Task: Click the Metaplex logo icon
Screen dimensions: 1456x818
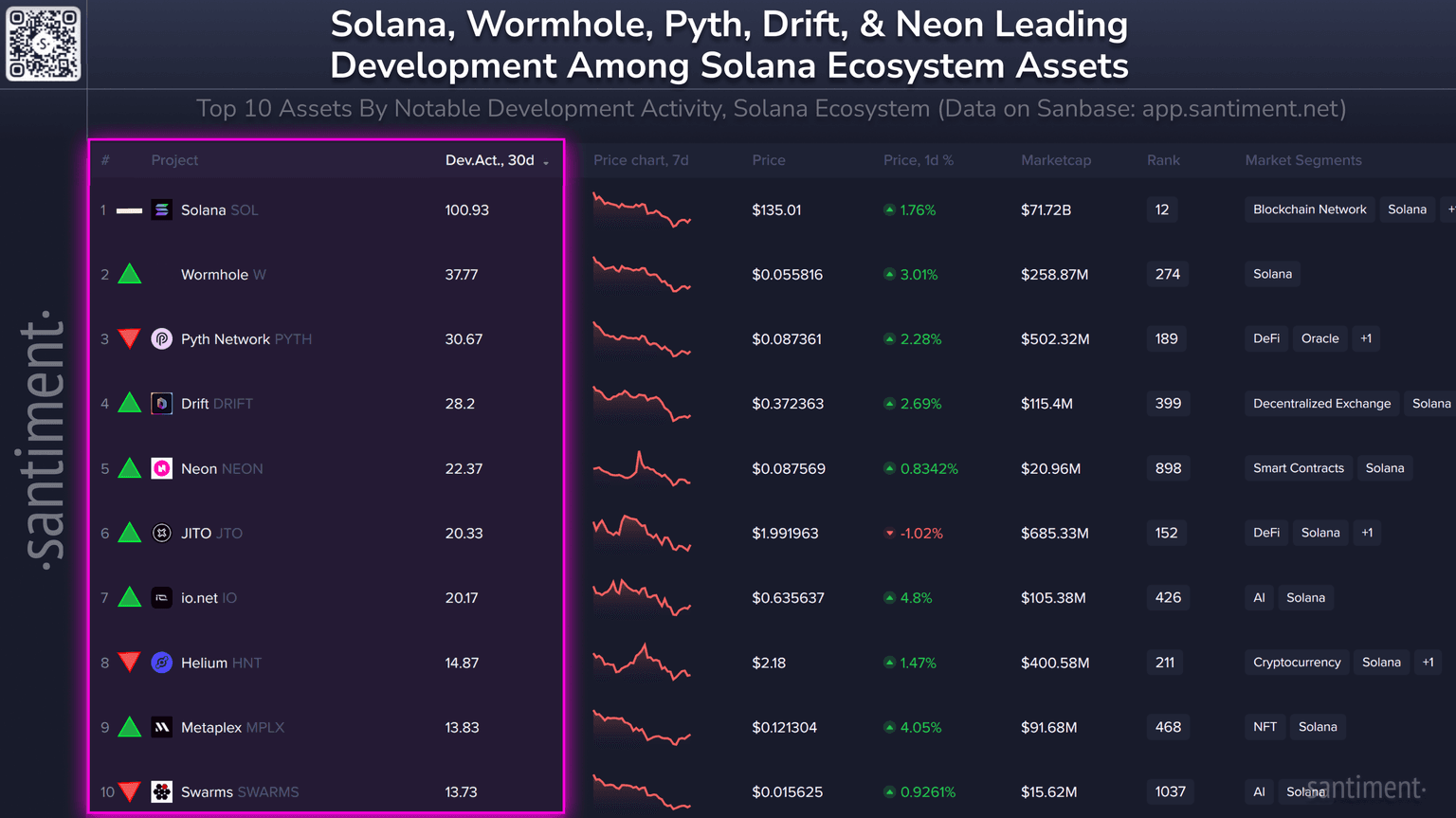Action: (x=162, y=727)
